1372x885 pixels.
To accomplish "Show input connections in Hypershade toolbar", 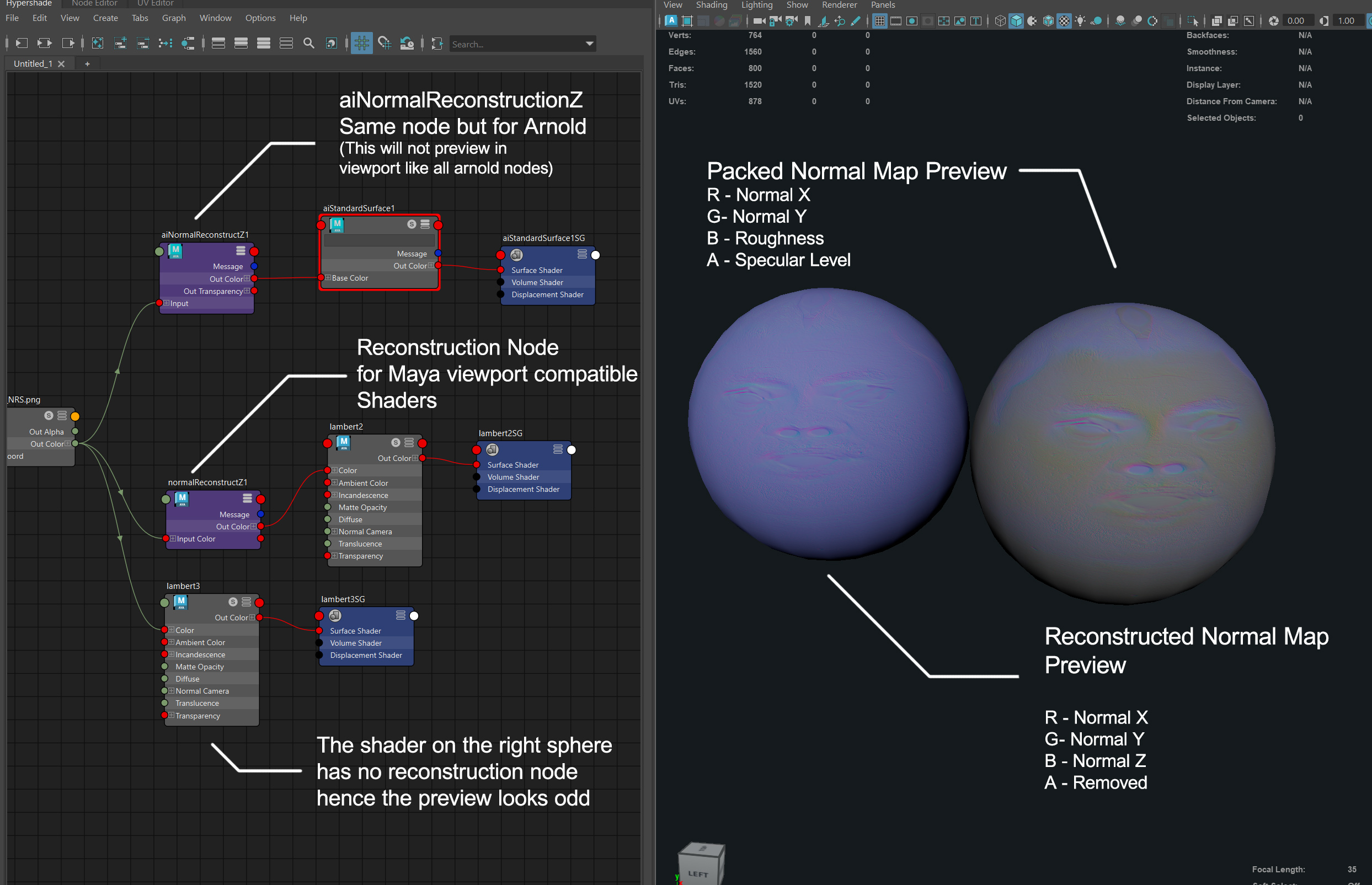I will [x=22, y=43].
